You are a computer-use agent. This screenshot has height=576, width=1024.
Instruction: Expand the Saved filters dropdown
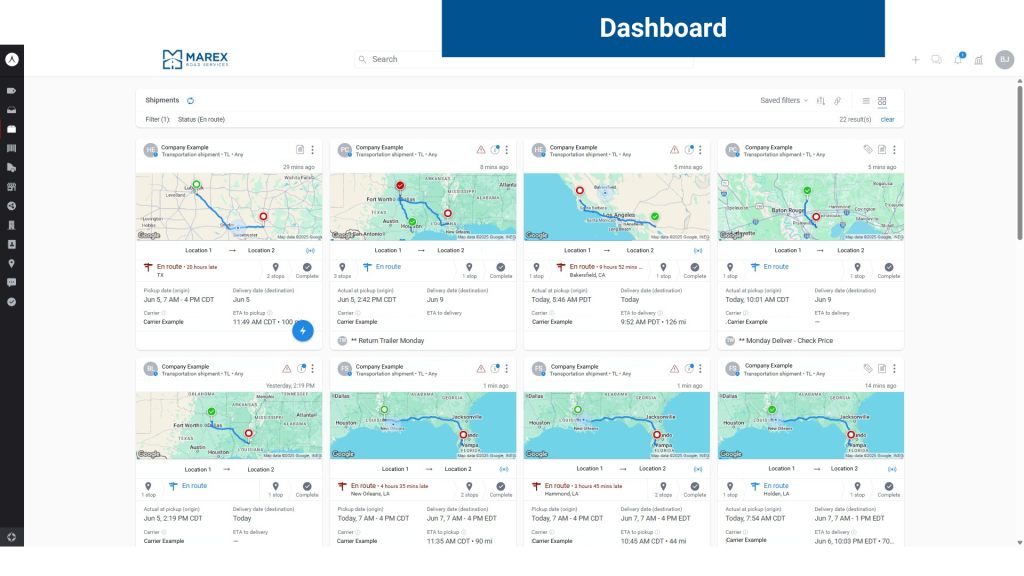point(784,101)
